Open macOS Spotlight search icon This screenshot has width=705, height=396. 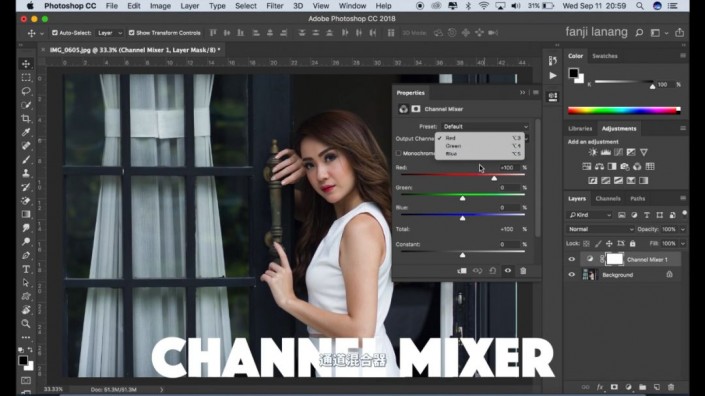(639, 6)
